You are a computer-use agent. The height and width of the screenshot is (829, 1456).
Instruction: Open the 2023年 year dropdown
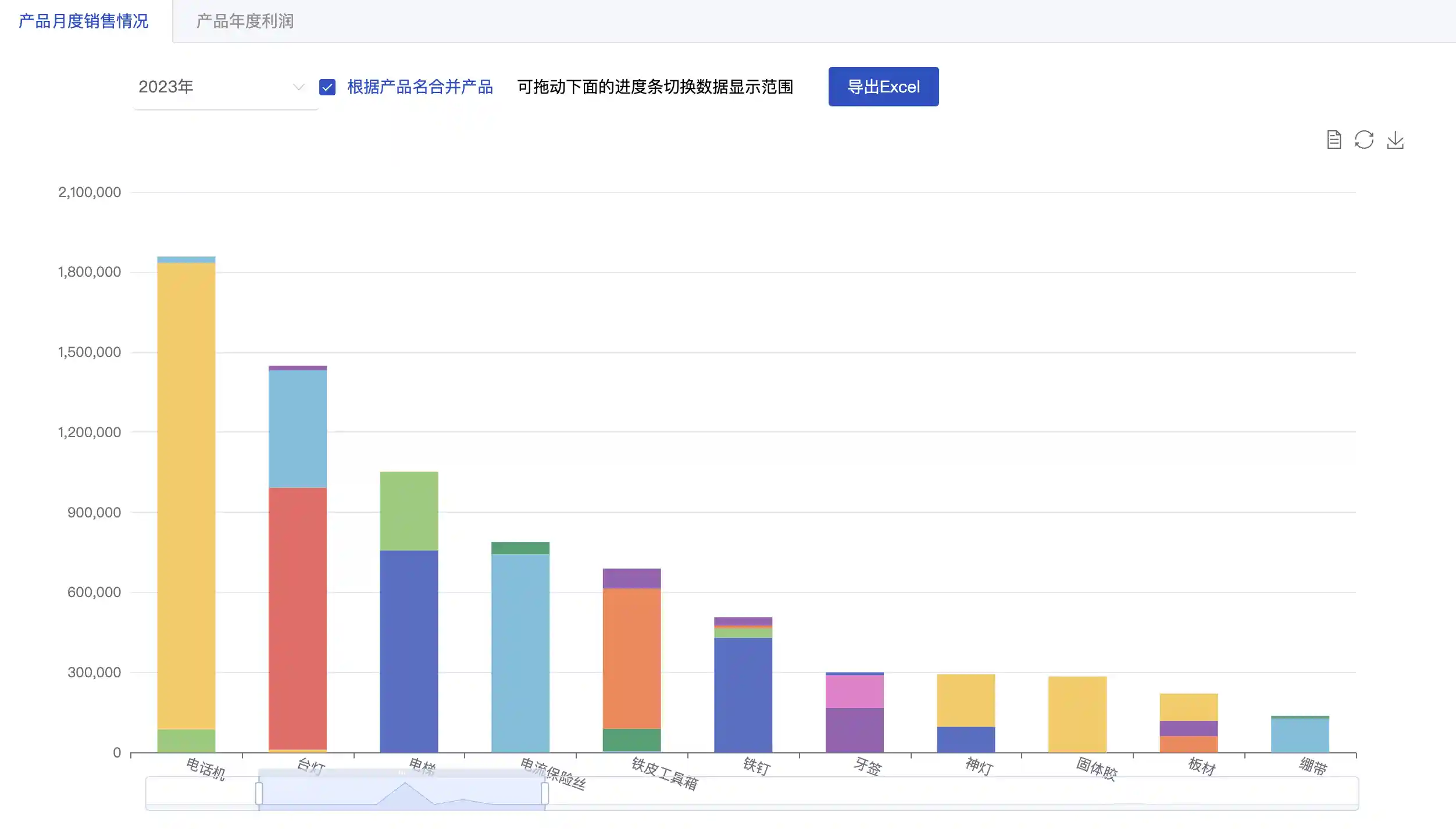tap(226, 87)
